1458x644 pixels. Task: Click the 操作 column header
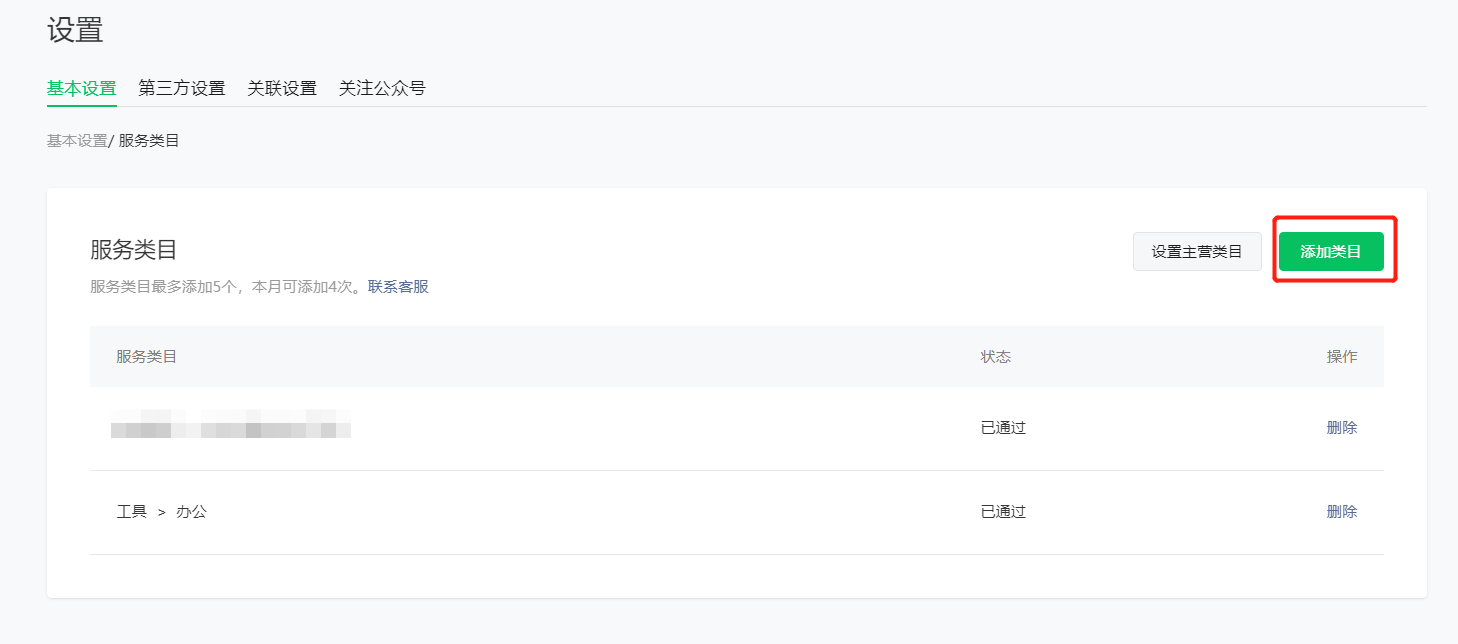pyautogui.click(x=1341, y=357)
